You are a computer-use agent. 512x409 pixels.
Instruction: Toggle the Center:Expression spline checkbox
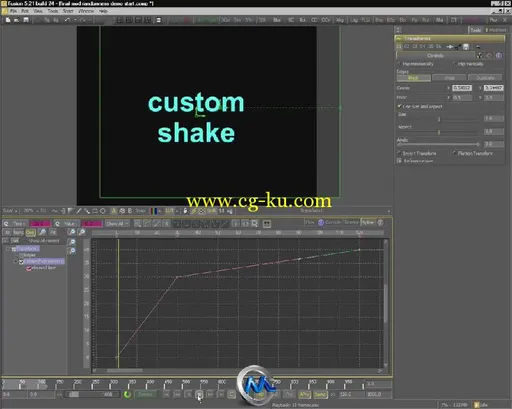(21, 262)
